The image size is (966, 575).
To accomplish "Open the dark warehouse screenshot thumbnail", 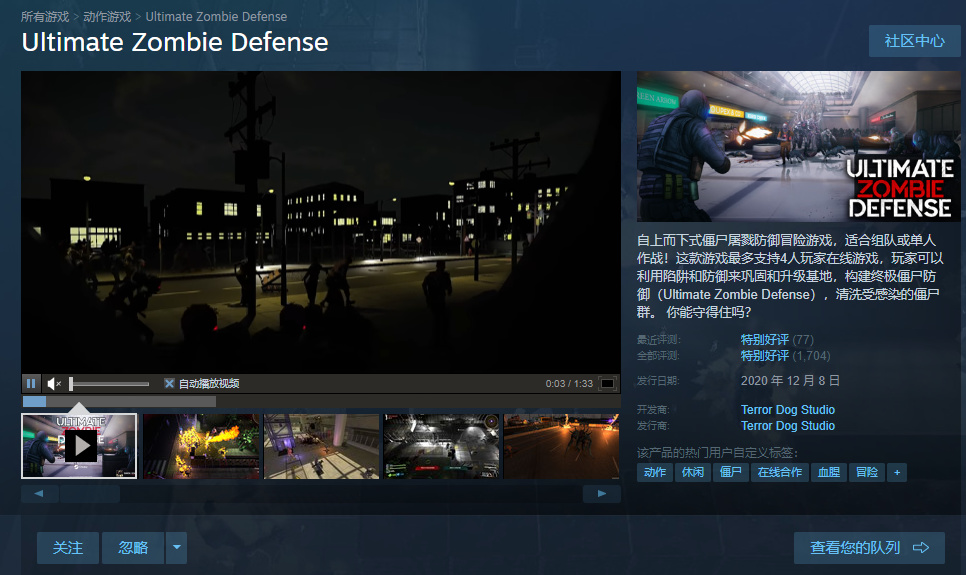I will 441,446.
